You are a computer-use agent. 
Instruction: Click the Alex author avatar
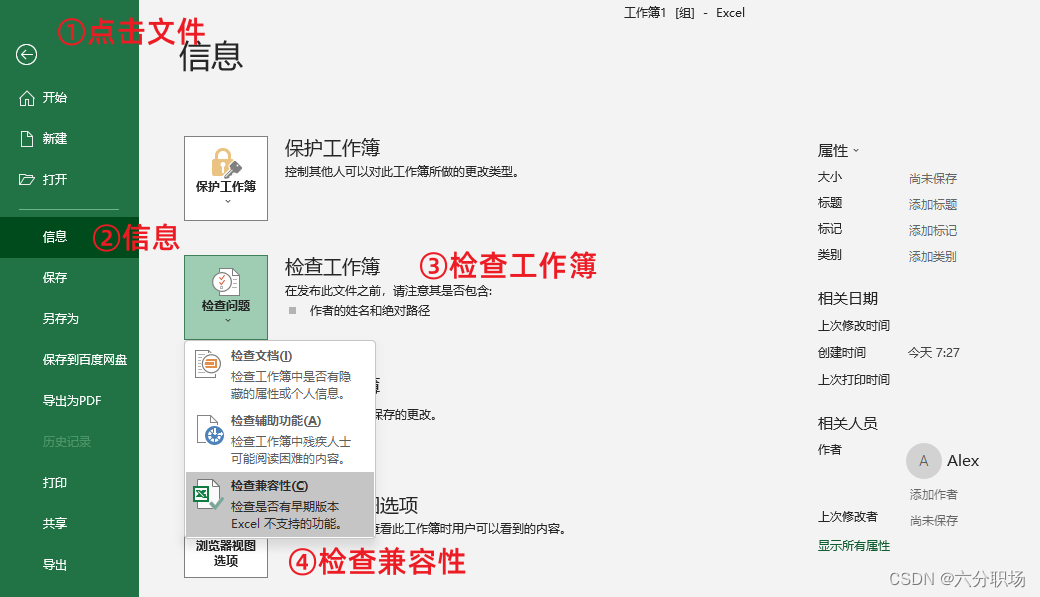click(924, 461)
